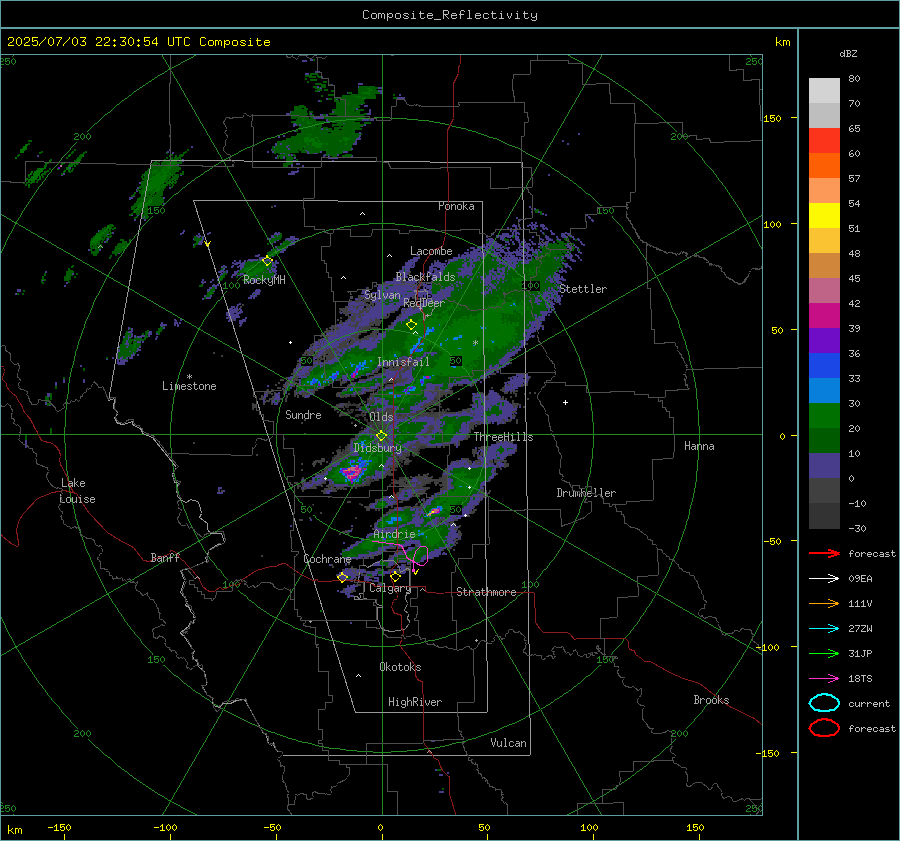Image resolution: width=900 pixels, height=841 pixels.
Task: Click the RedDeer city label
Action: 424,303
